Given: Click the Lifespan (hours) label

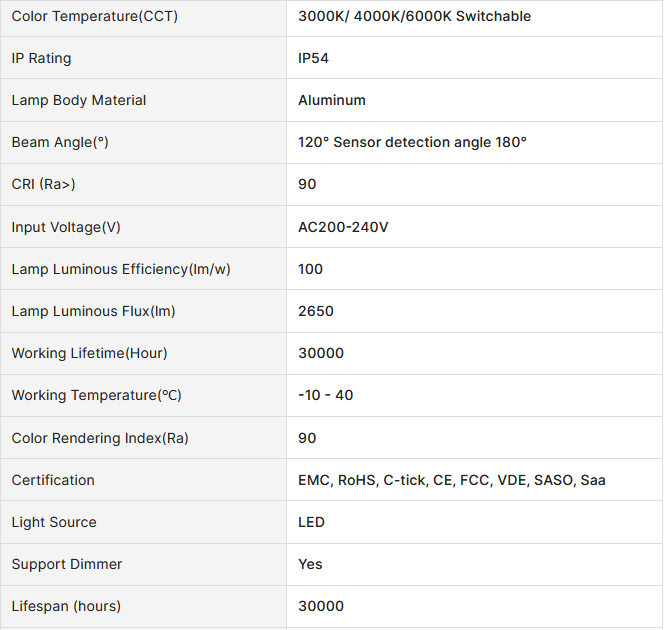Looking at the screenshot, I should (x=66, y=606).
